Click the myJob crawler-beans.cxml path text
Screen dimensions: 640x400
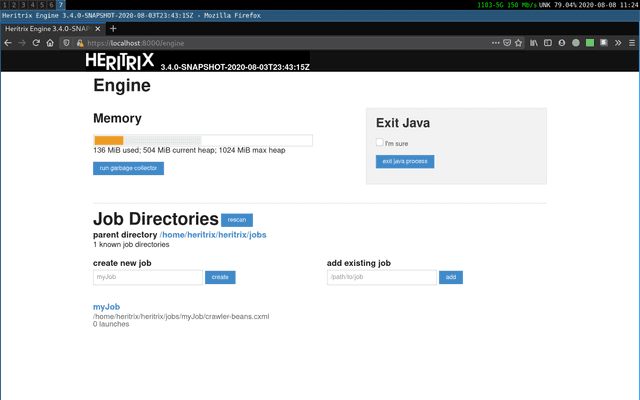[181, 316]
